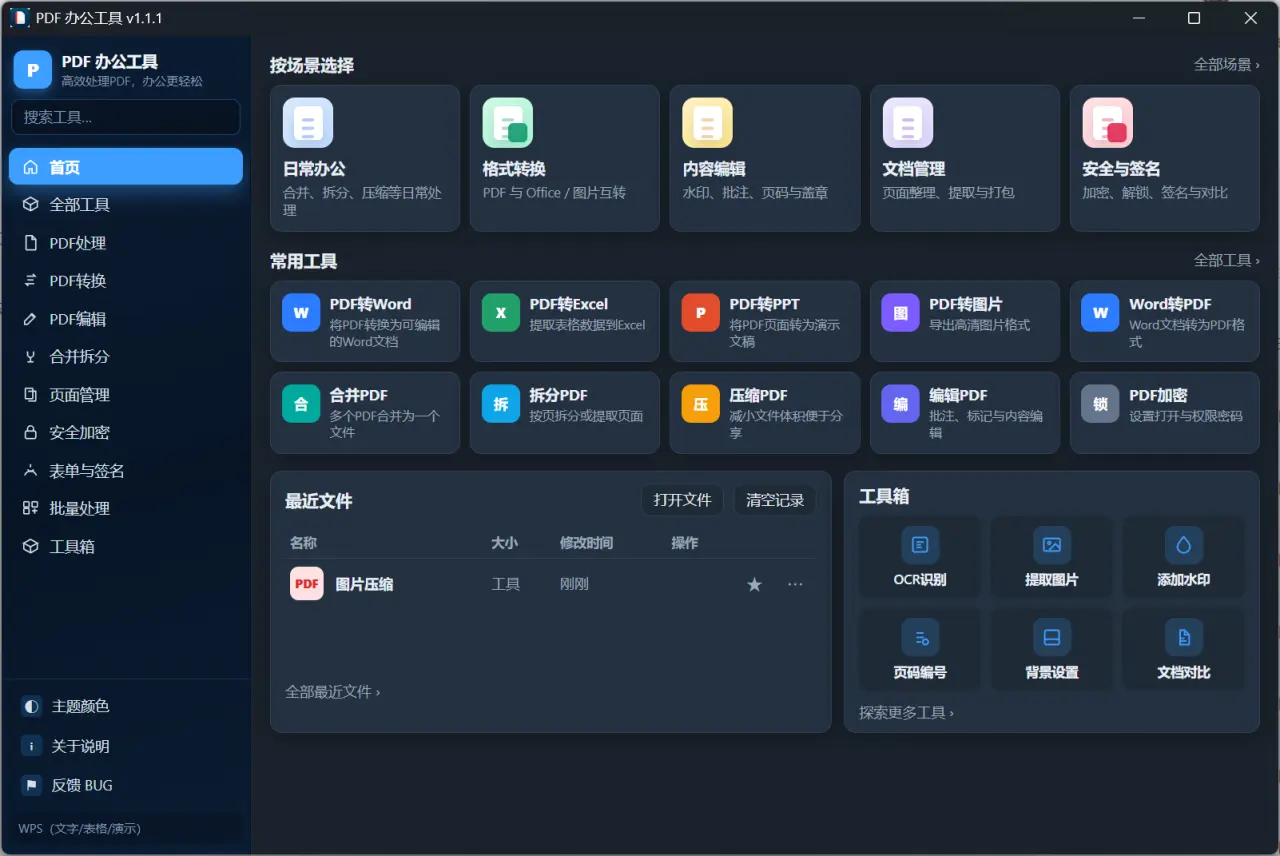This screenshot has height=856, width=1280.
Task: Launch the 拆分PDF tool icon
Action: click(501, 404)
